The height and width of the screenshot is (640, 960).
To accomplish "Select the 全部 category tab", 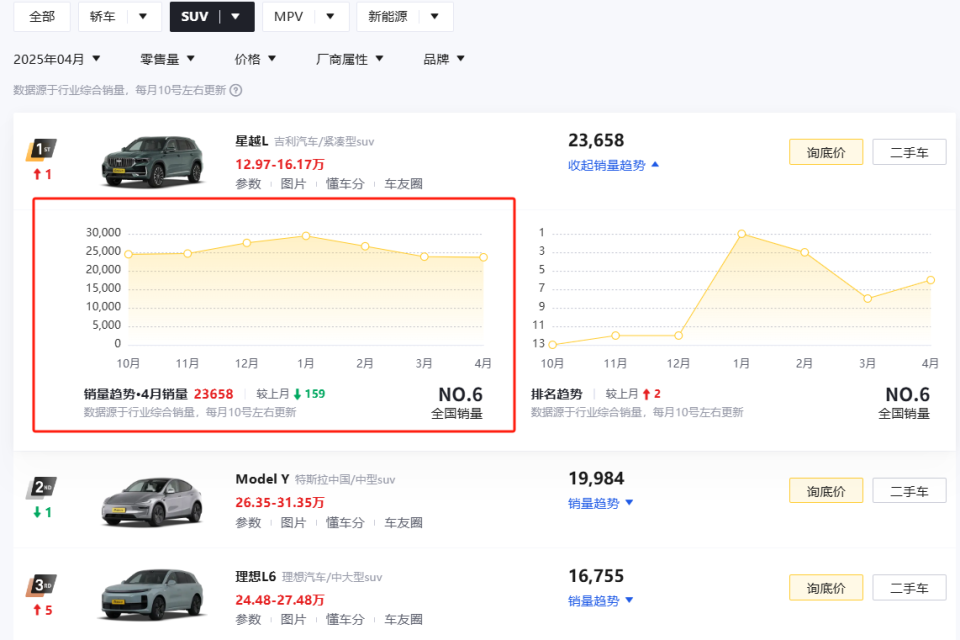I will 42,17.
